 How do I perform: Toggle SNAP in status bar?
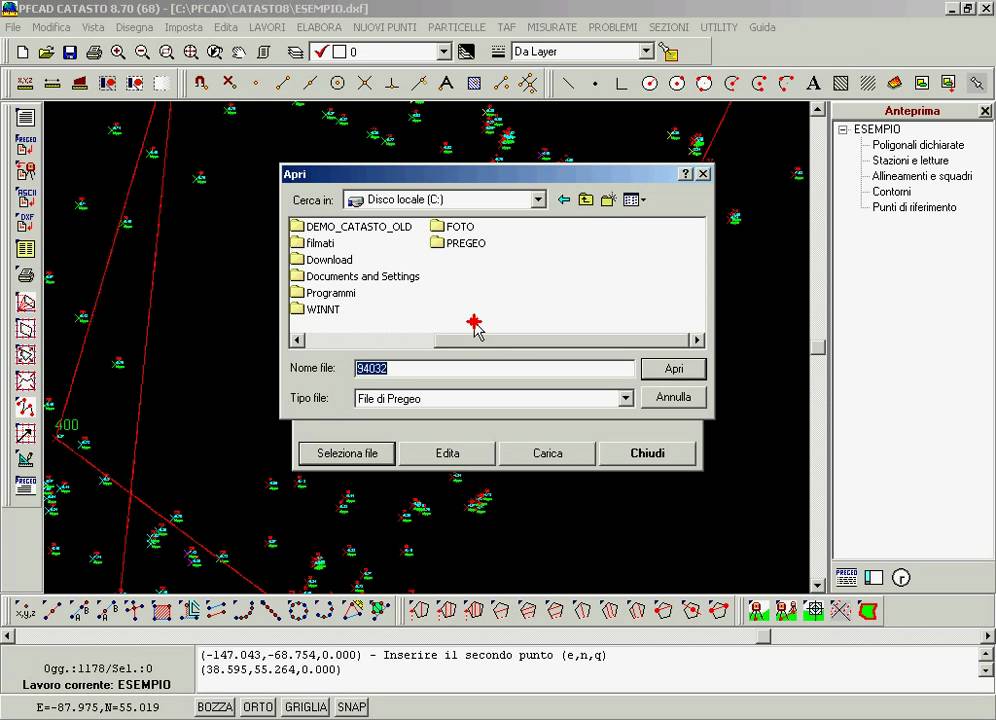(351, 707)
